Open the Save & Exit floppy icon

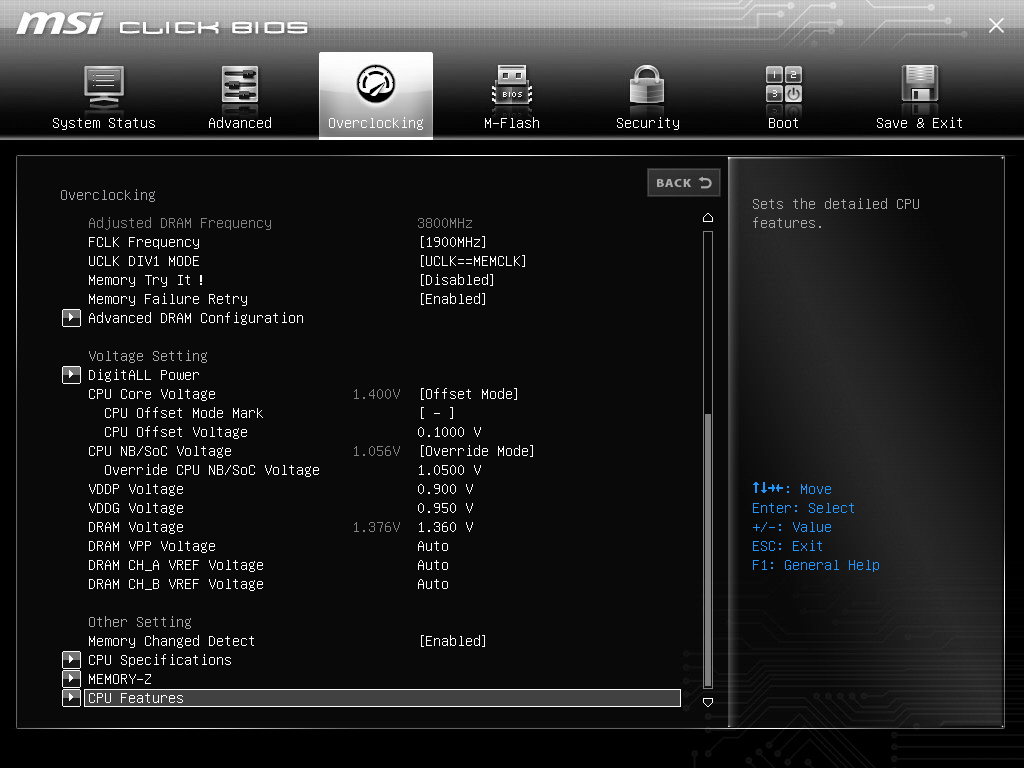[x=920, y=85]
